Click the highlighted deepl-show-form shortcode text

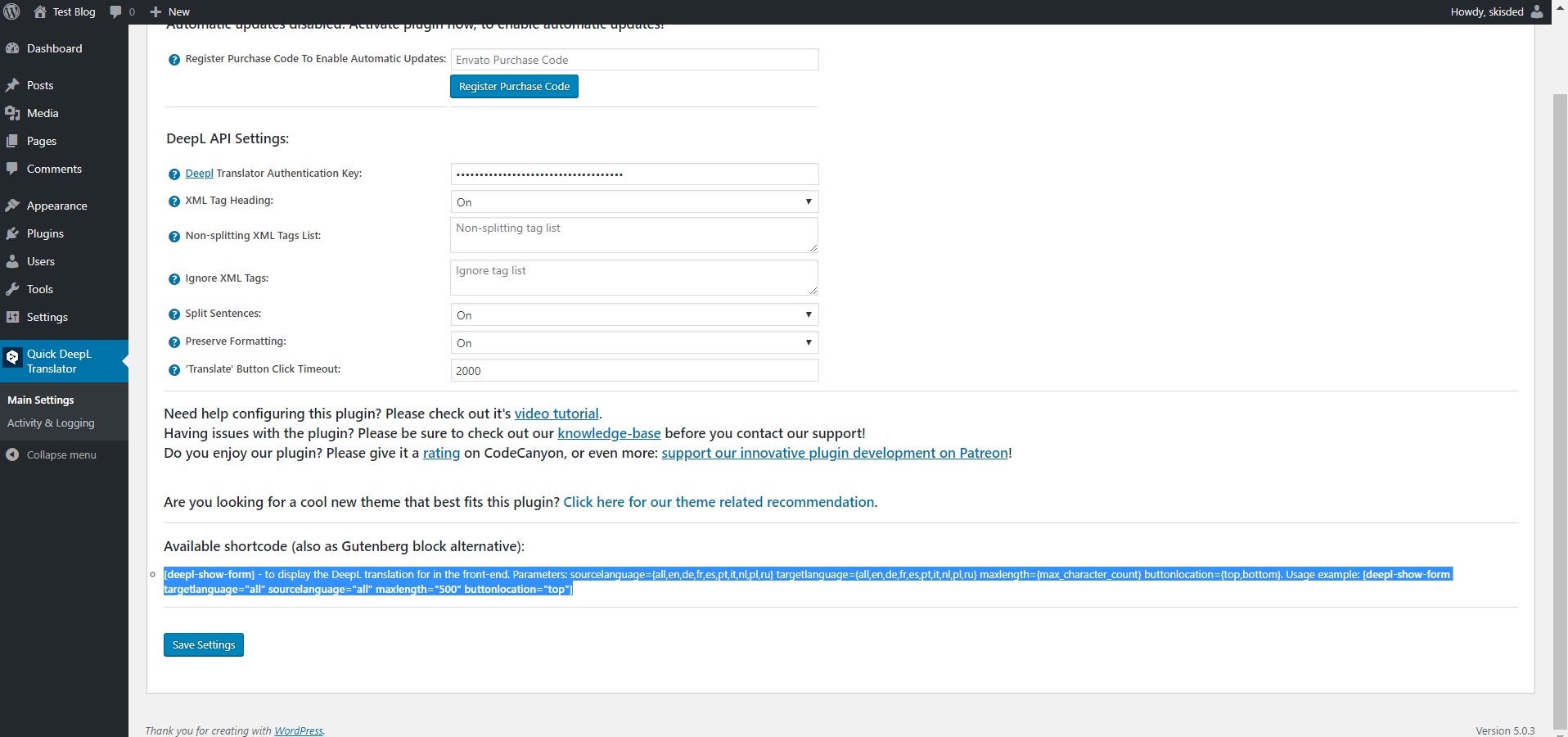808,581
